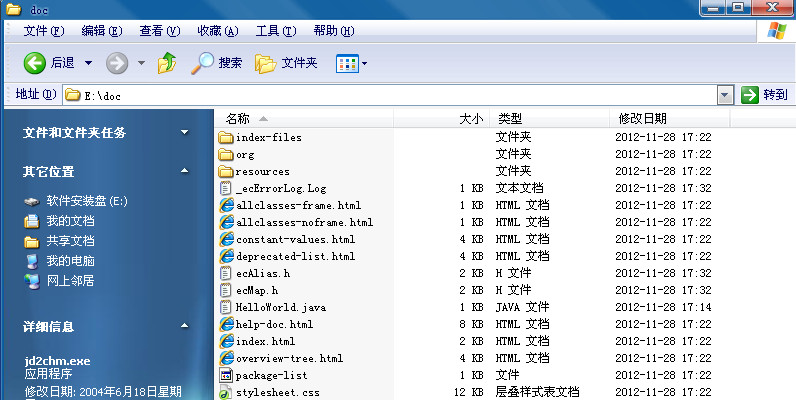Click the green Back arrow button

pyautogui.click(x=35, y=63)
